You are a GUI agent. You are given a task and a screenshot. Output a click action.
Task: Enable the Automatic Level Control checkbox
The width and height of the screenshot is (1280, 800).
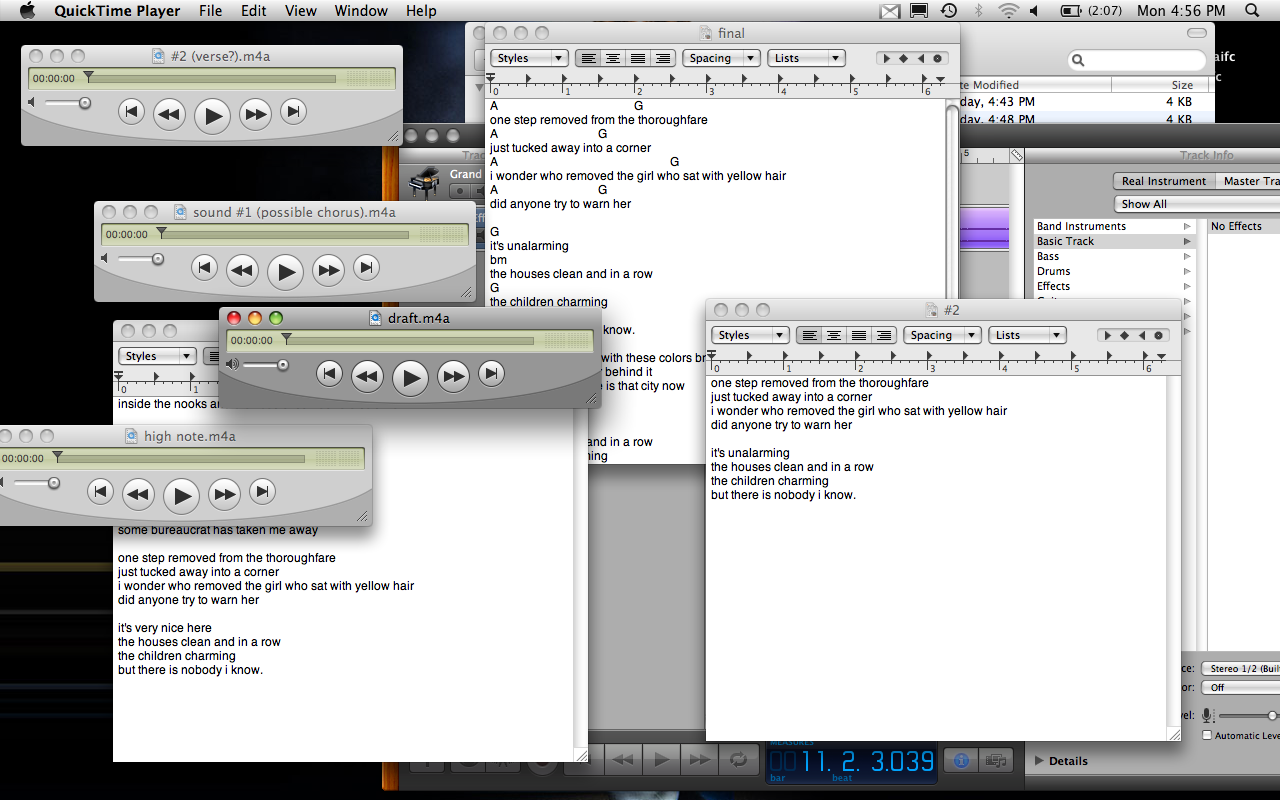[1207, 735]
